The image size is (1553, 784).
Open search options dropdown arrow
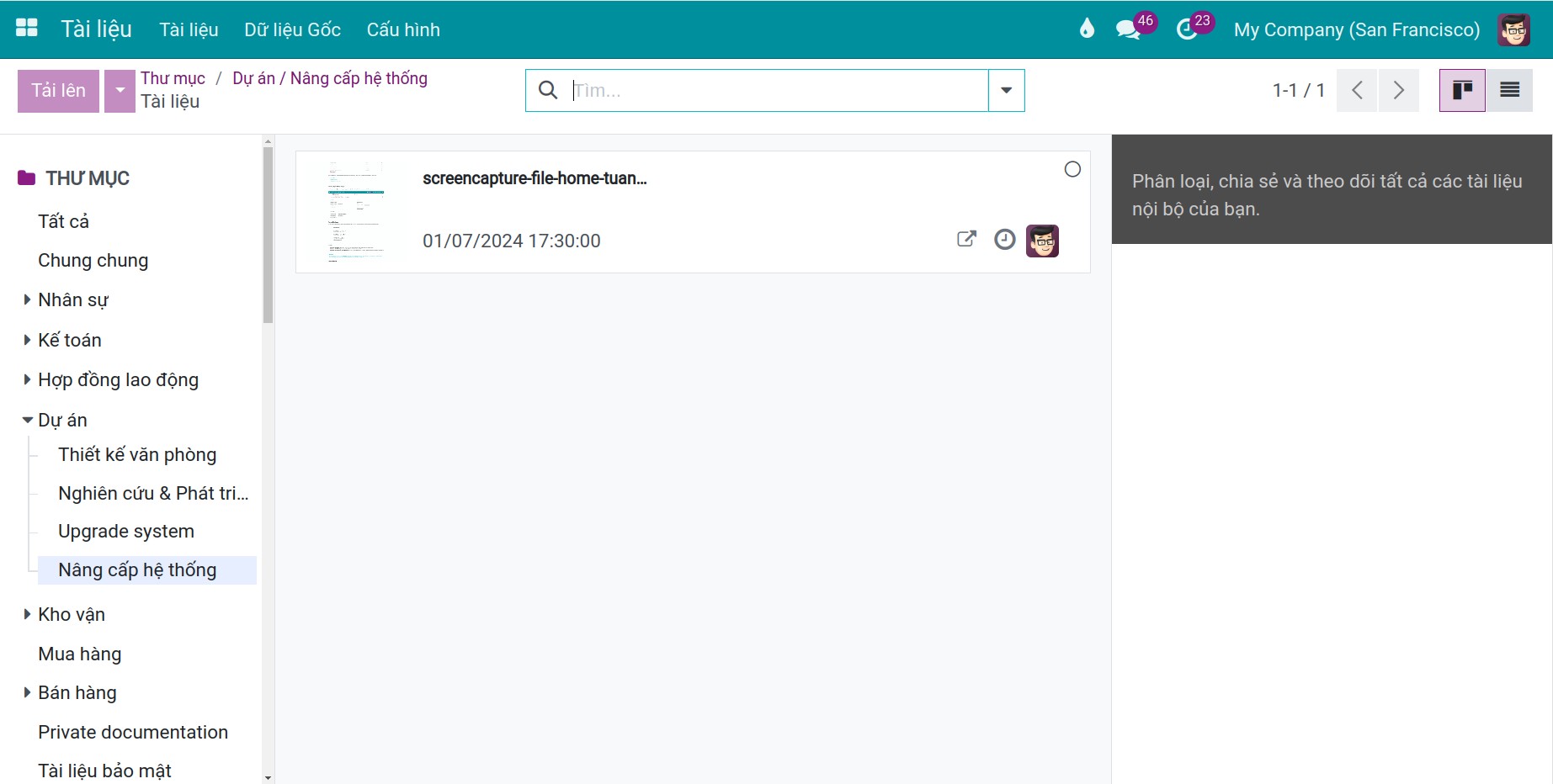click(x=1006, y=90)
